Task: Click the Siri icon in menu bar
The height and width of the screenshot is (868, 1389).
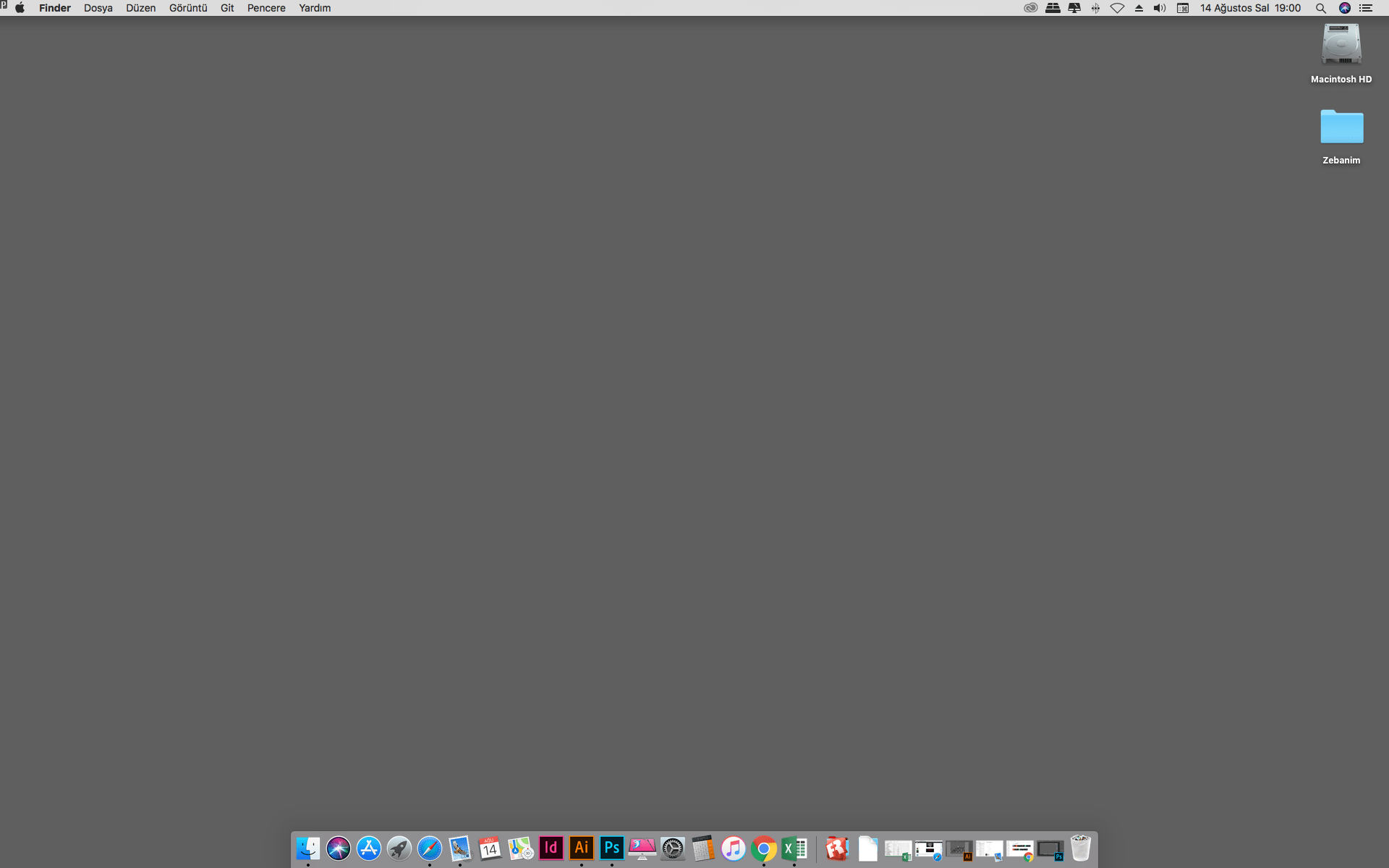Action: (1345, 8)
